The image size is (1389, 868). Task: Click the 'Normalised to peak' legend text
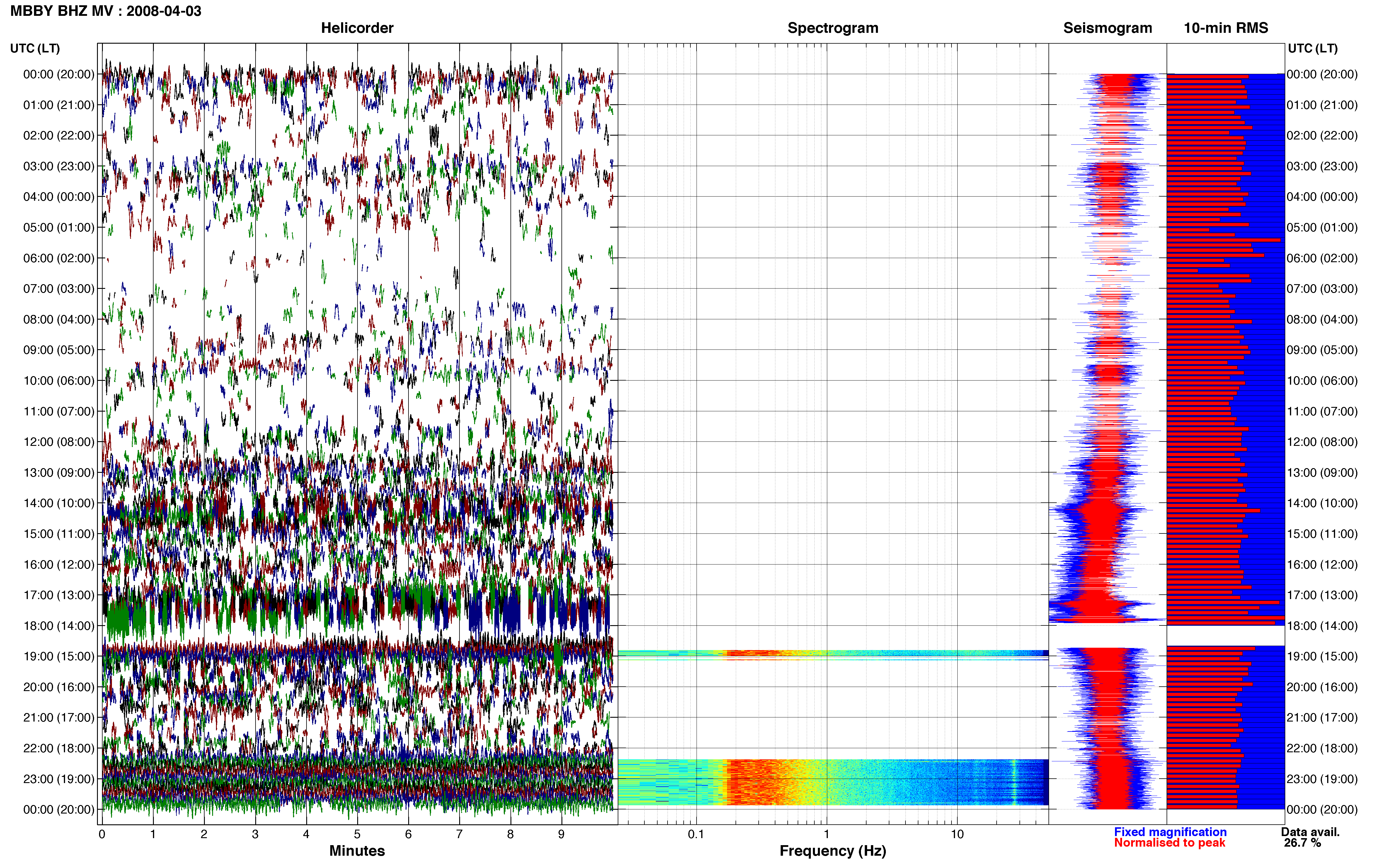[1170, 843]
